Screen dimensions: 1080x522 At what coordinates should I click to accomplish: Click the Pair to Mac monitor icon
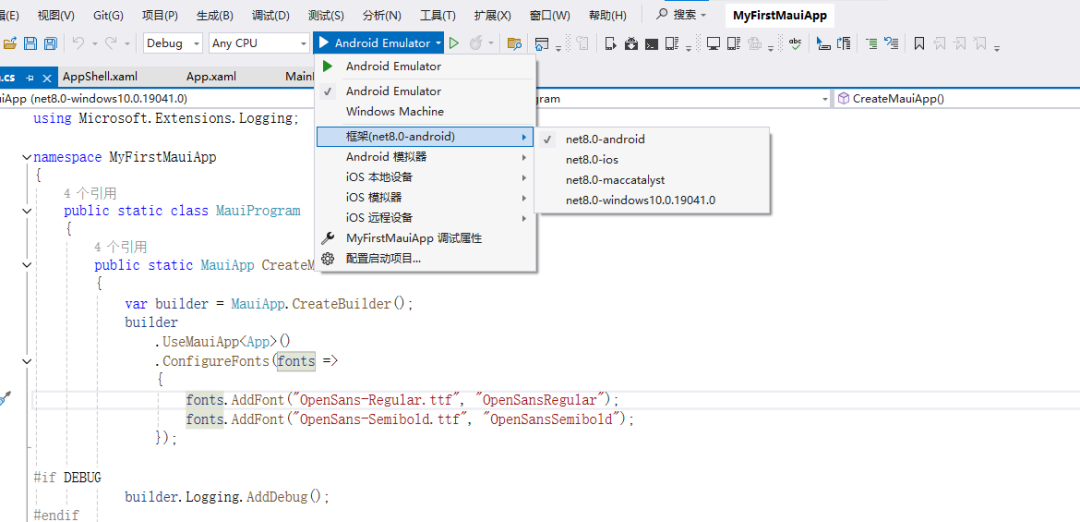[x=714, y=43]
